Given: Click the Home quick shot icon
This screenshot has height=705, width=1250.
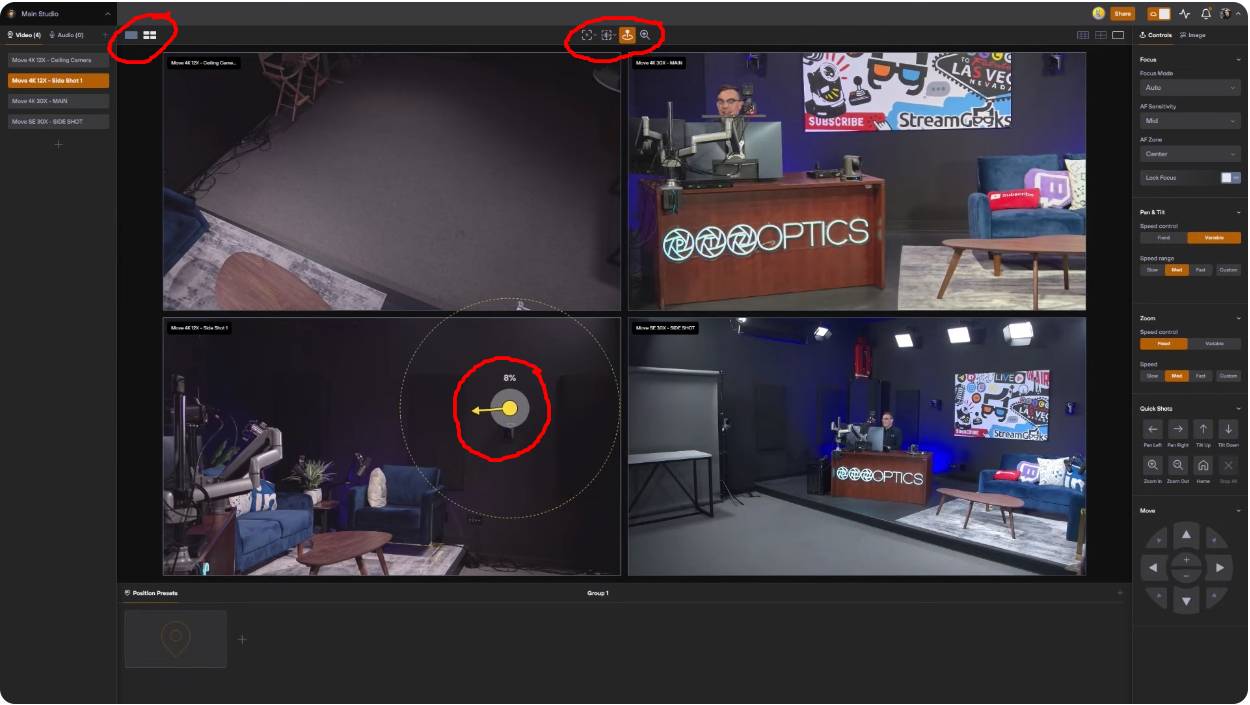Looking at the screenshot, I should 1203,465.
